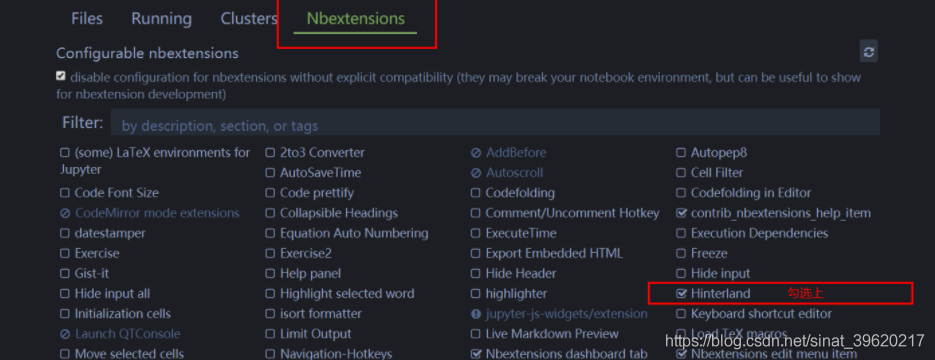Select the Code prettify extension entry
This screenshot has width=935, height=360.
317,193
